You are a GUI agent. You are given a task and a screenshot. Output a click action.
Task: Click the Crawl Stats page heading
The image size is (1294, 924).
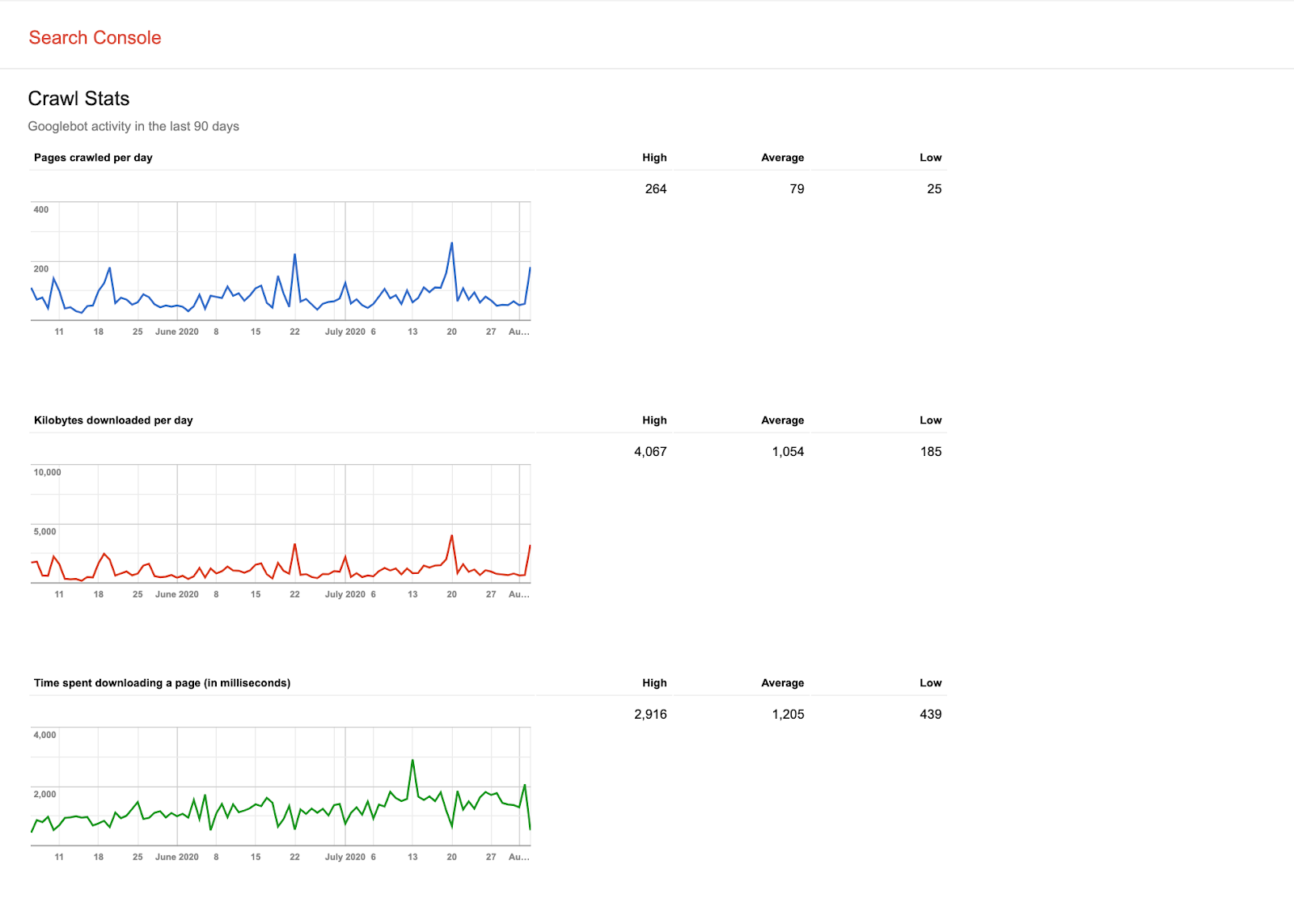(78, 99)
